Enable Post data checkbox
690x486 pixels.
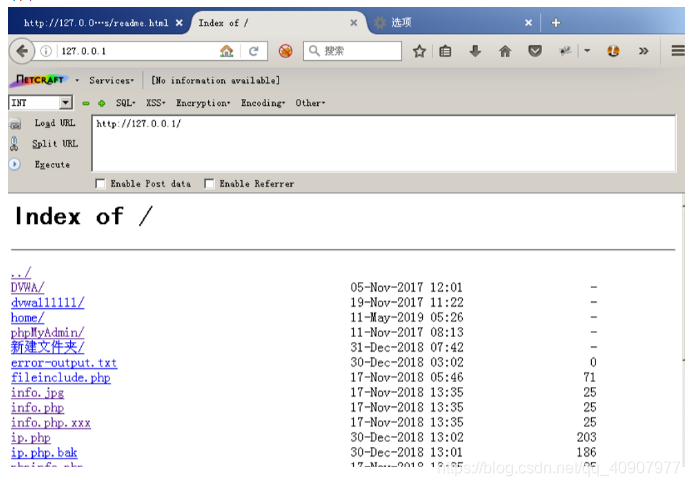coord(100,184)
